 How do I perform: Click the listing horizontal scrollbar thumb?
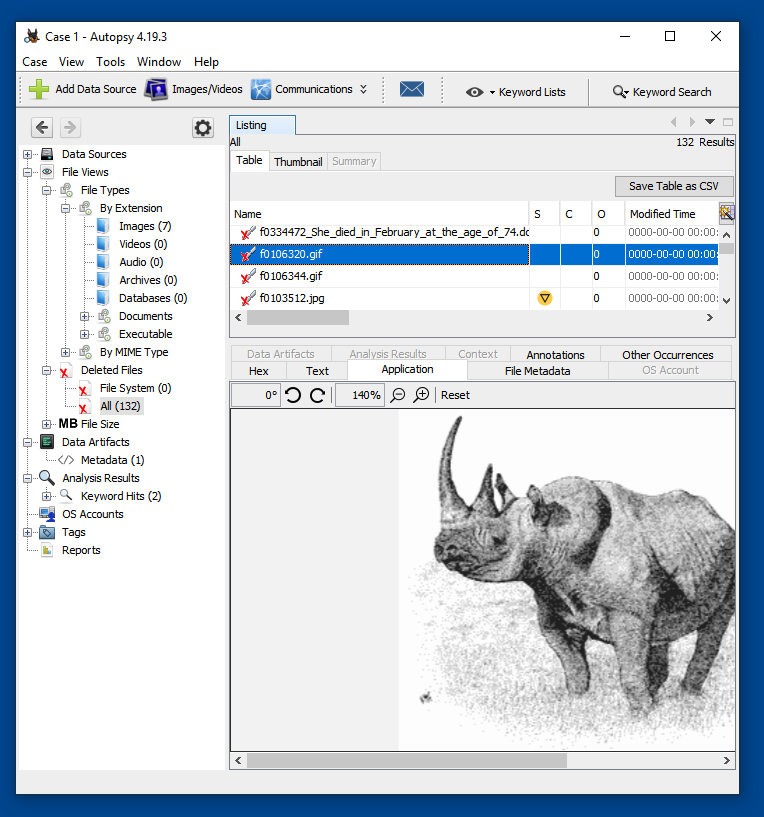pyautogui.click(x=298, y=317)
